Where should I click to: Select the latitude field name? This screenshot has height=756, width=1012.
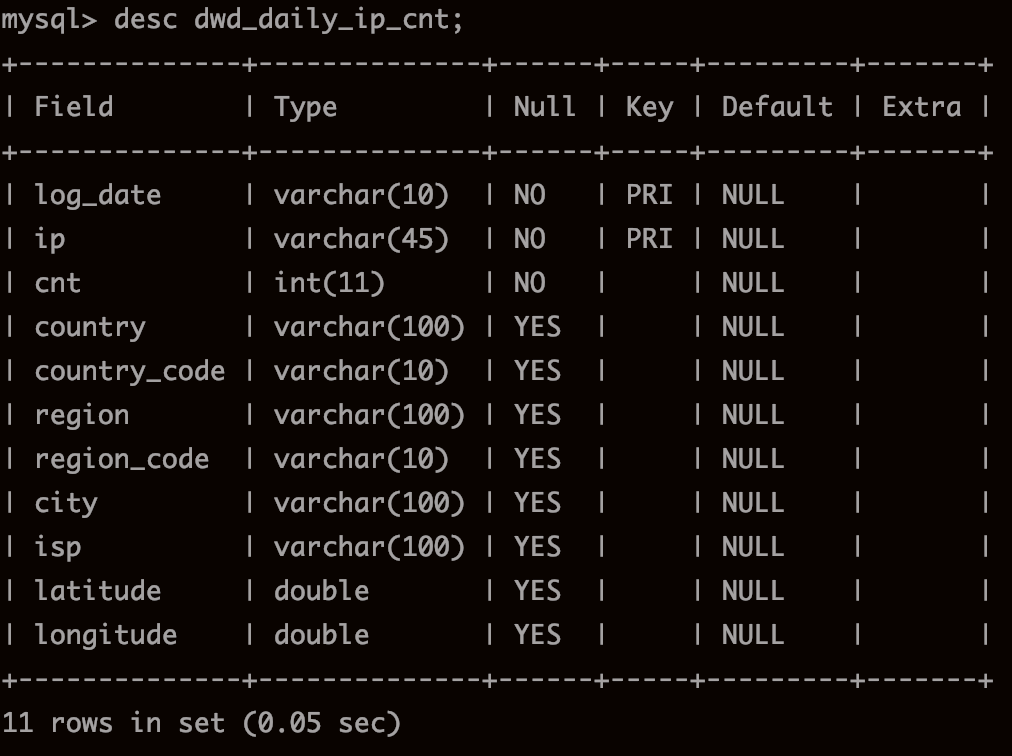97,591
